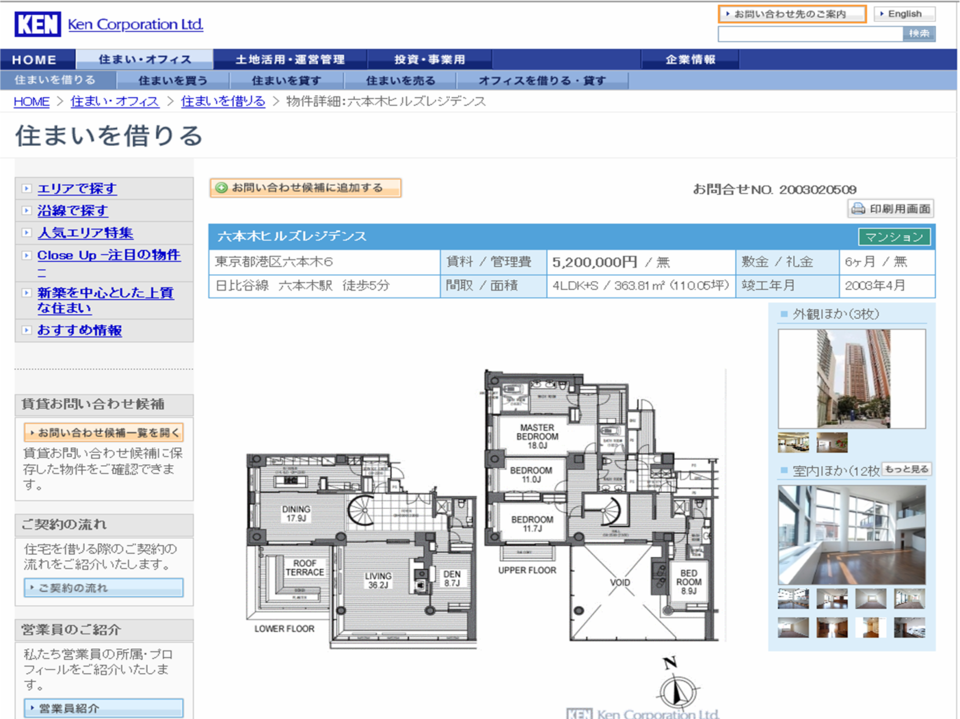Select the オフィスを借りる・貸す sub-navigation item
960x719 pixels.
tap(542, 80)
